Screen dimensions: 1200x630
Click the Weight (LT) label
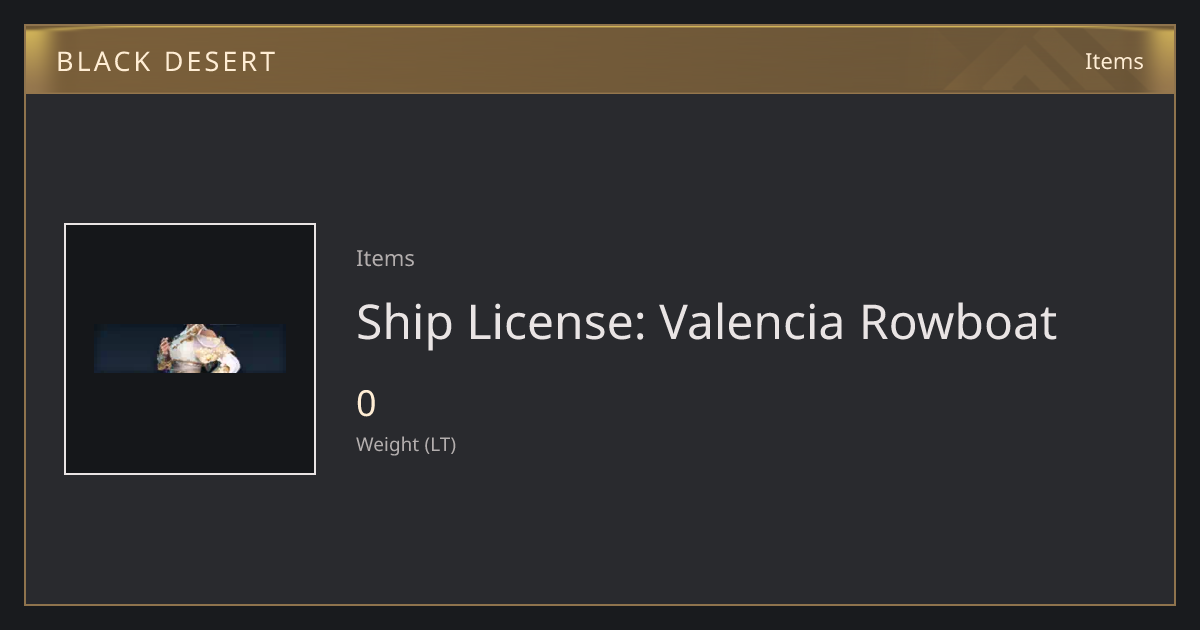pos(406,444)
